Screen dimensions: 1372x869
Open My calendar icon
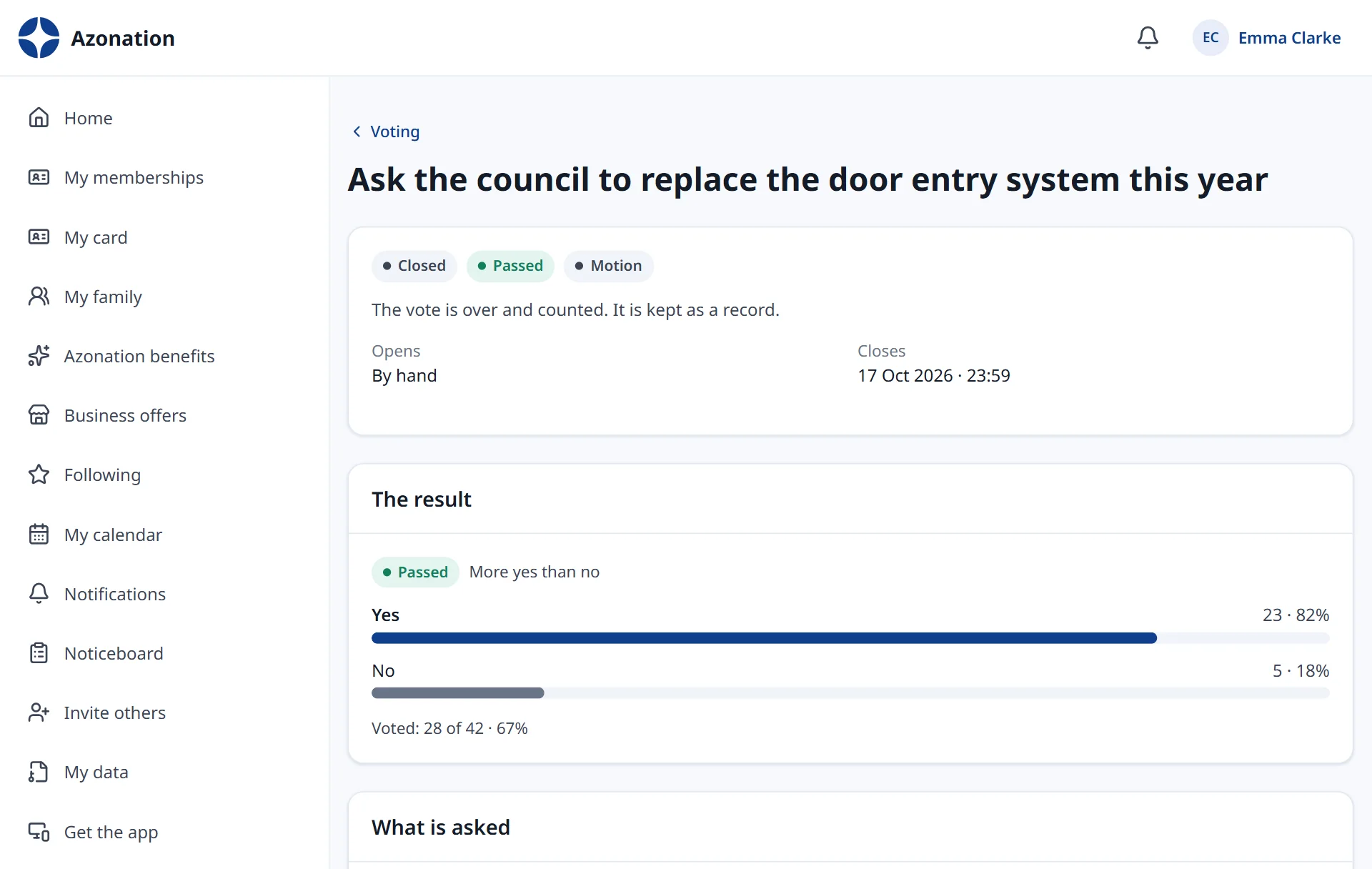pos(39,535)
